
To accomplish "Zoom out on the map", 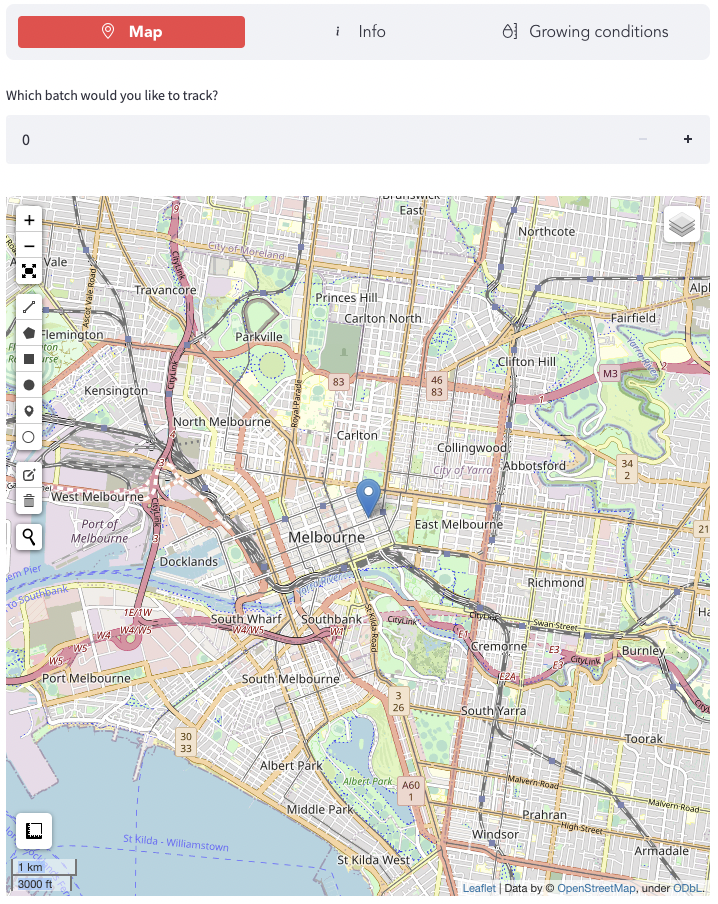I will click(29, 246).
